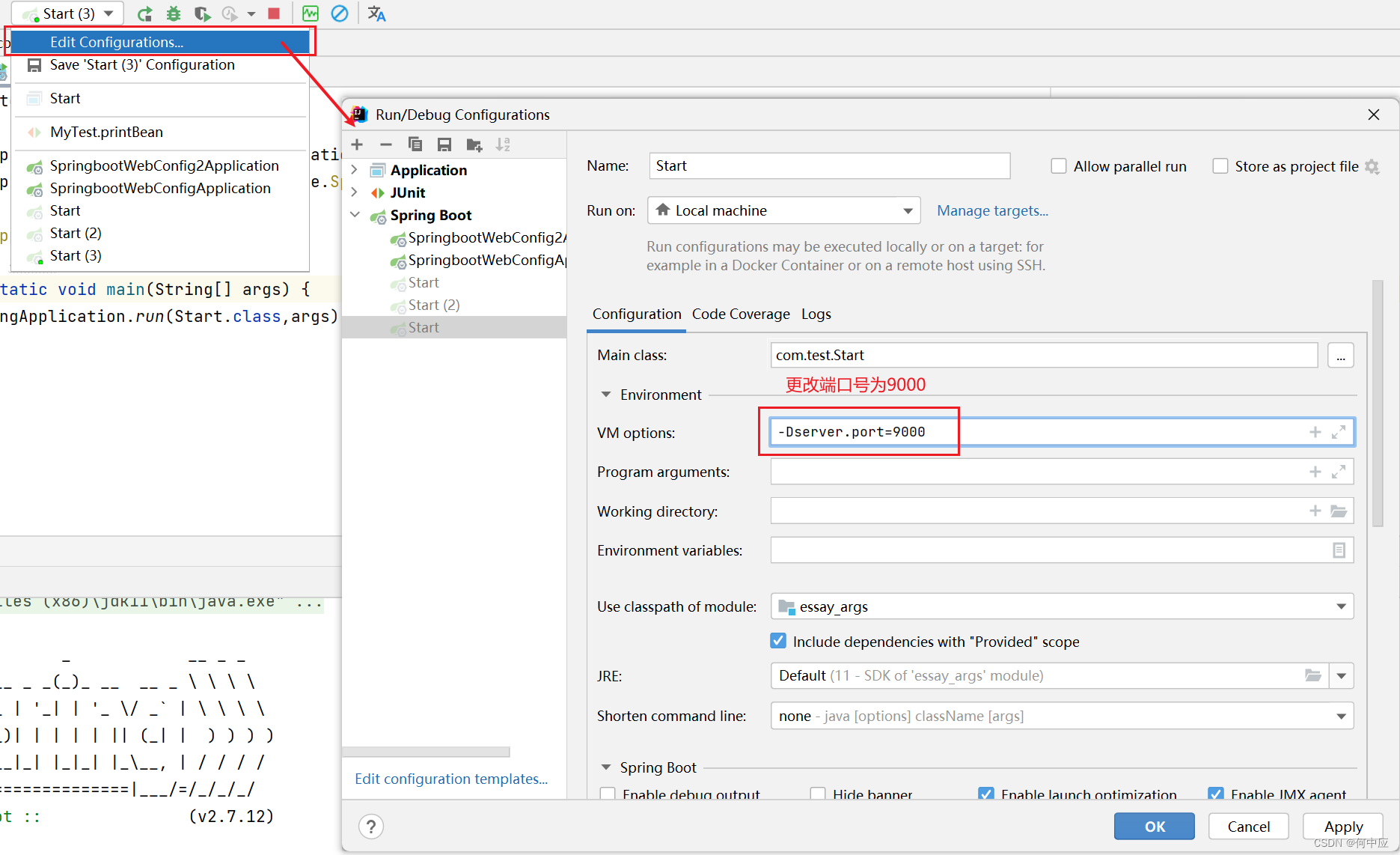
Task: Open the Start (3) run configuration dropdown
Action: click(67, 13)
